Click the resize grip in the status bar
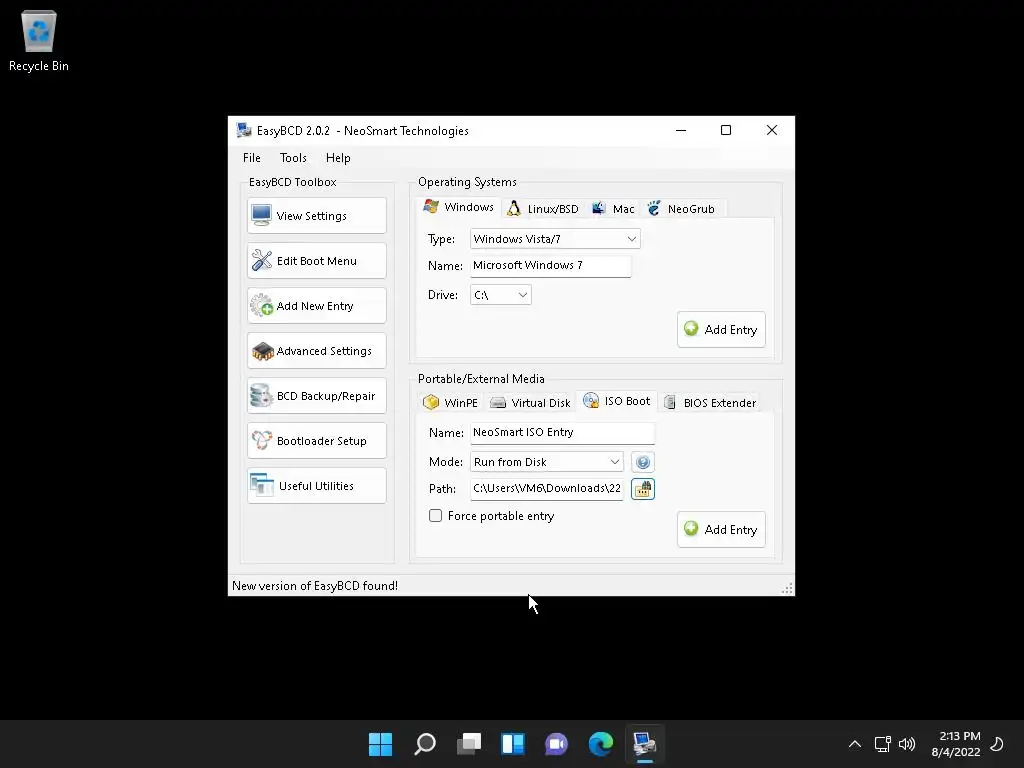This screenshot has width=1024, height=768. 788,588
